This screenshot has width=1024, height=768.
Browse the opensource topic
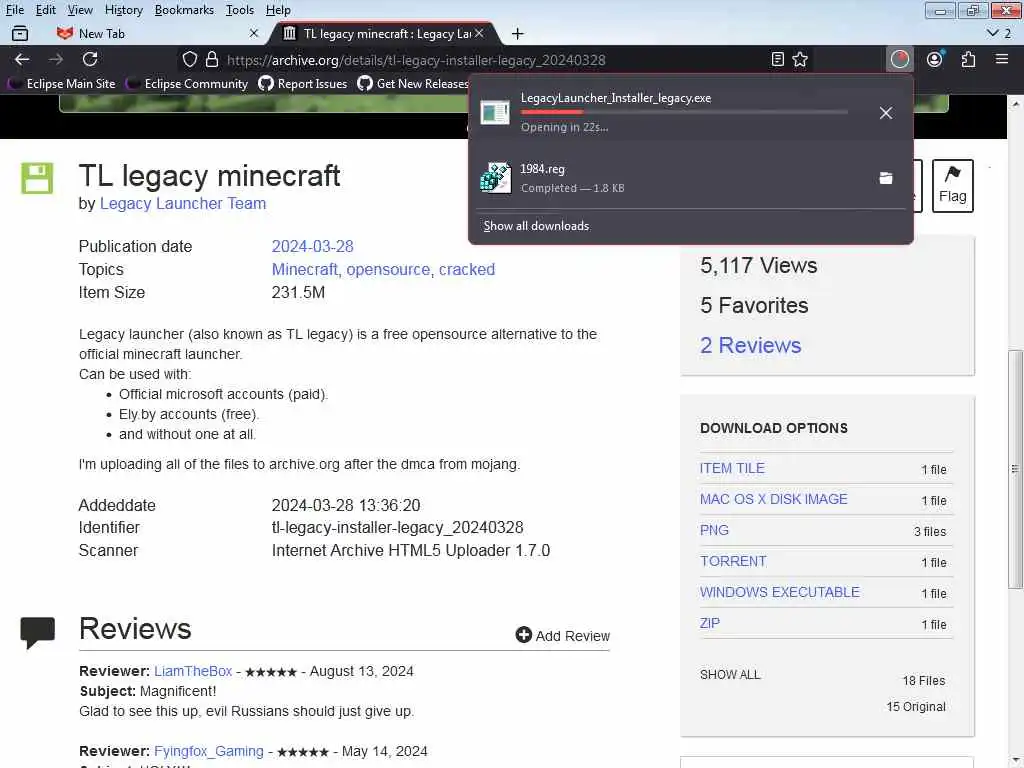tap(388, 270)
